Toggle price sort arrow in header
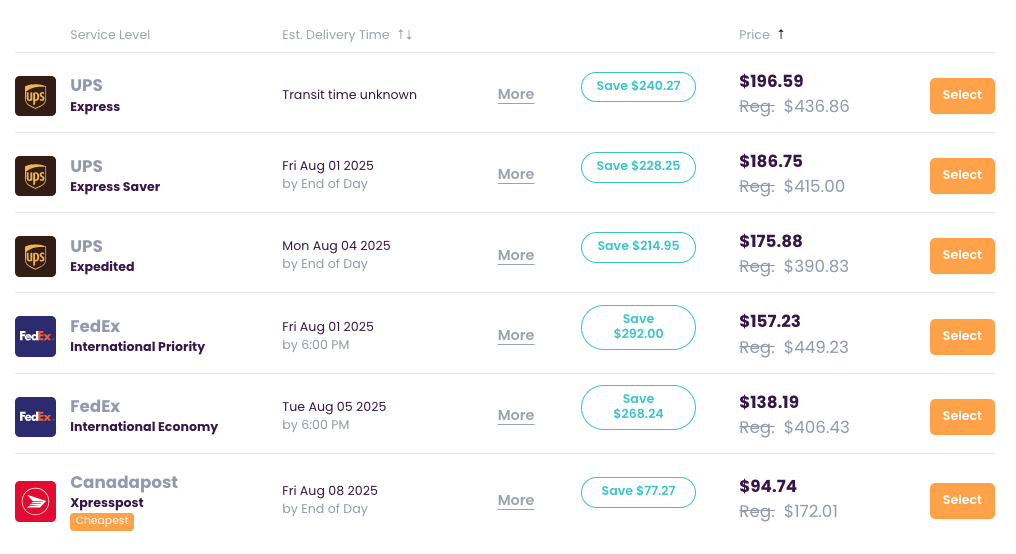 781,35
